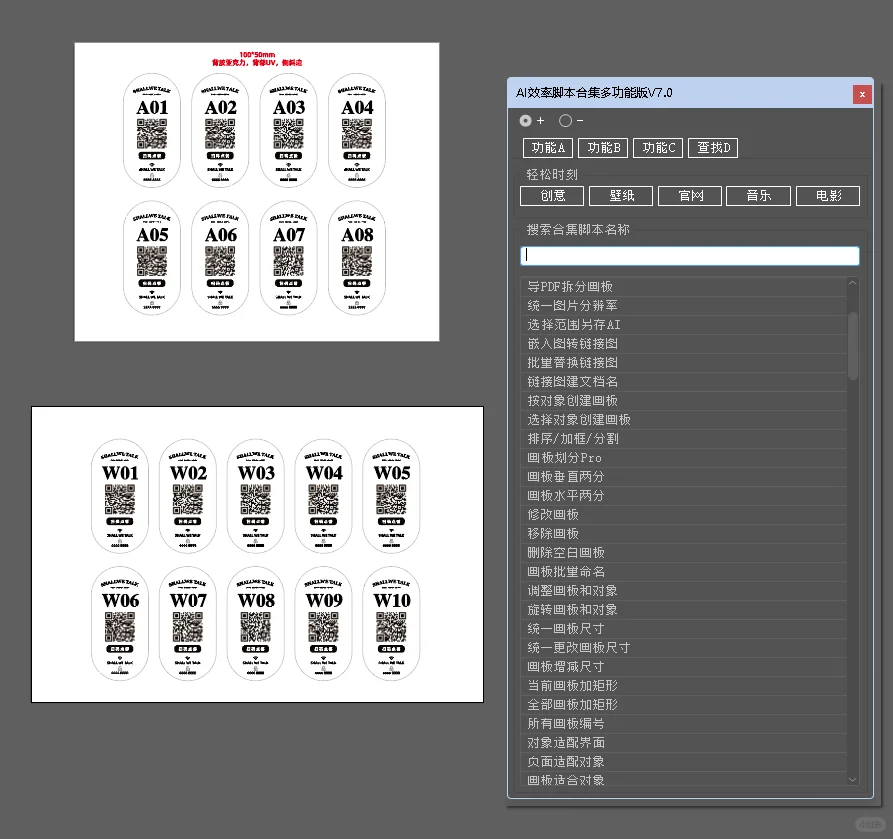Select the "+" radio button
This screenshot has height=839, width=893.
click(525, 120)
